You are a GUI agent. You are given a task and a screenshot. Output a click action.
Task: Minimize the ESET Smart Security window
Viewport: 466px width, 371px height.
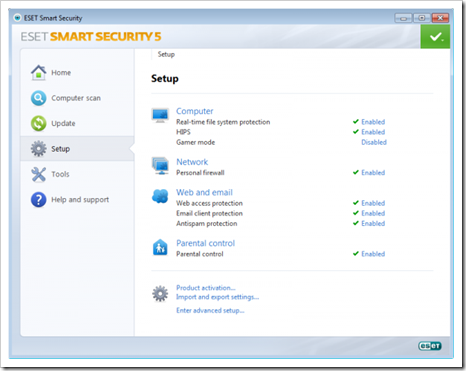point(403,18)
